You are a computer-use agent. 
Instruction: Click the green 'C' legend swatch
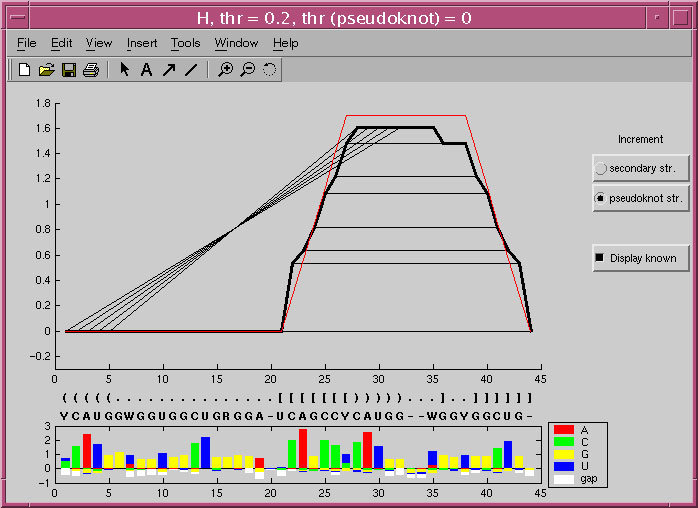[x=564, y=442]
